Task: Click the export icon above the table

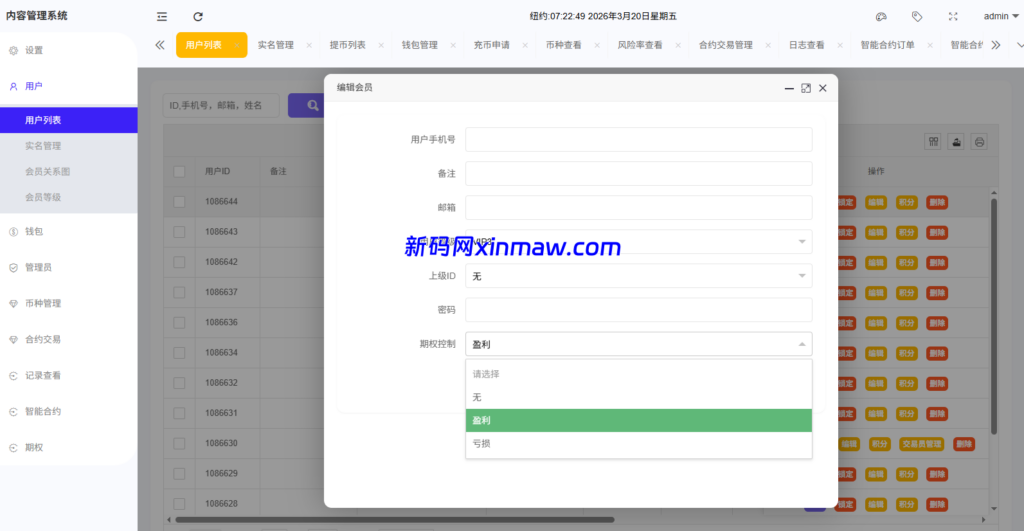Action: point(956,142)
